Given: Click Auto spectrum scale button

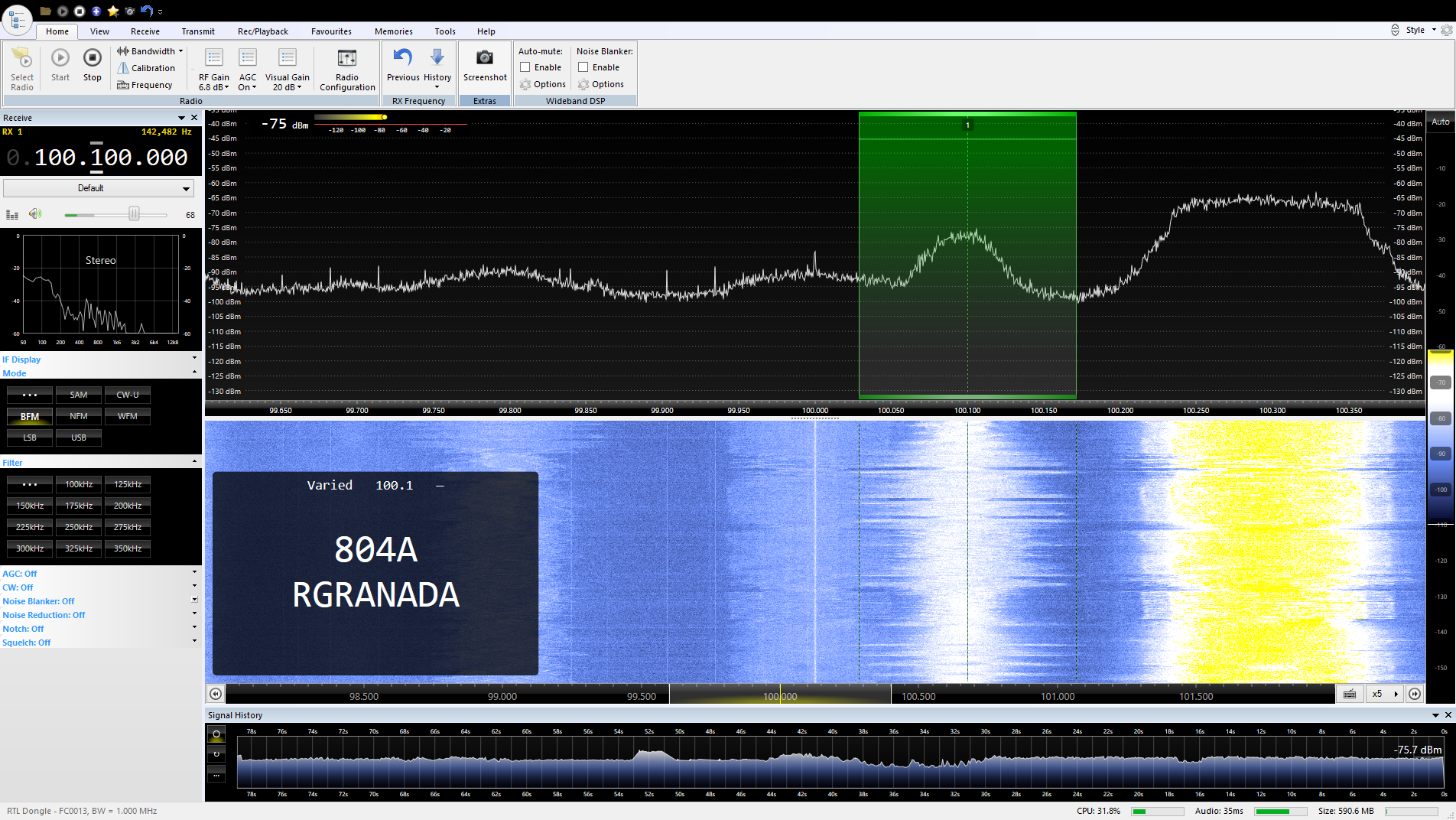Looking at the screenshot, I should 1441,122.
